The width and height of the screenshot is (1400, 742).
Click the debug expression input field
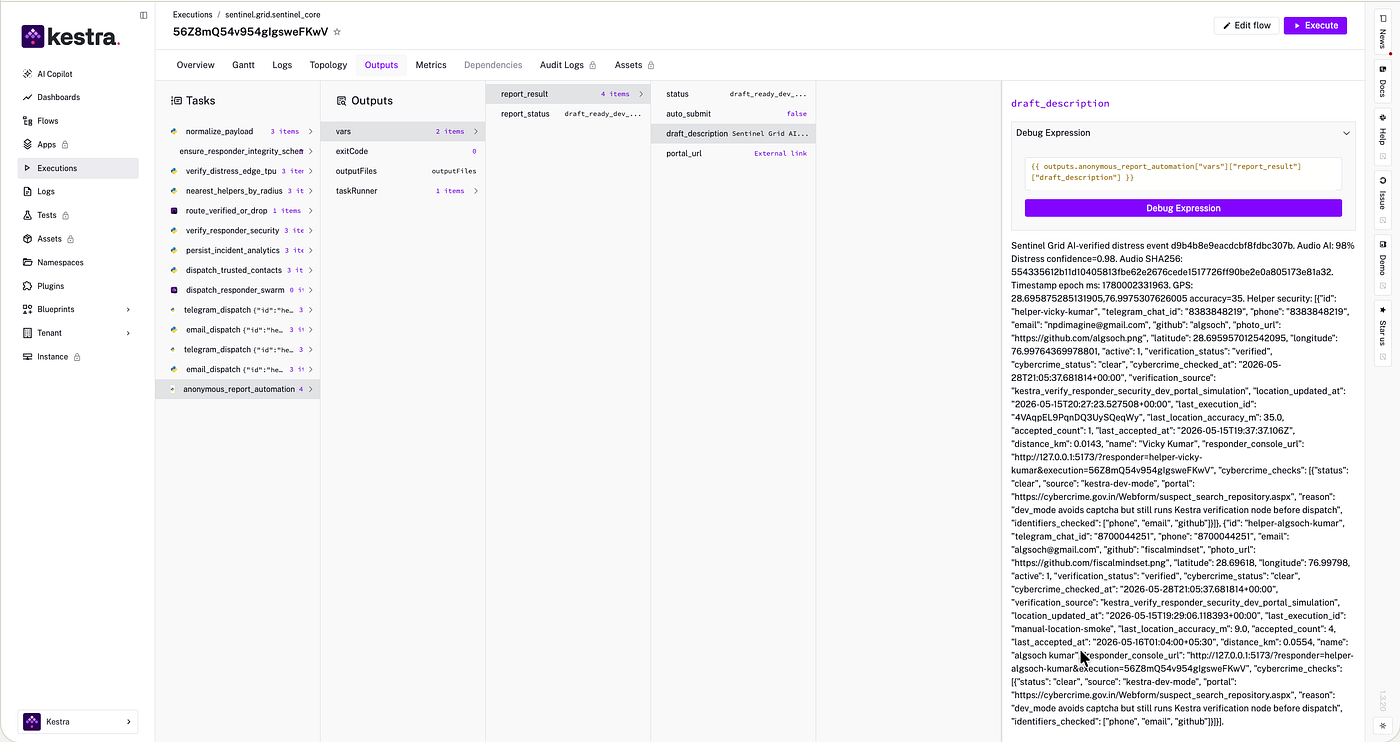click(1183, 173)
